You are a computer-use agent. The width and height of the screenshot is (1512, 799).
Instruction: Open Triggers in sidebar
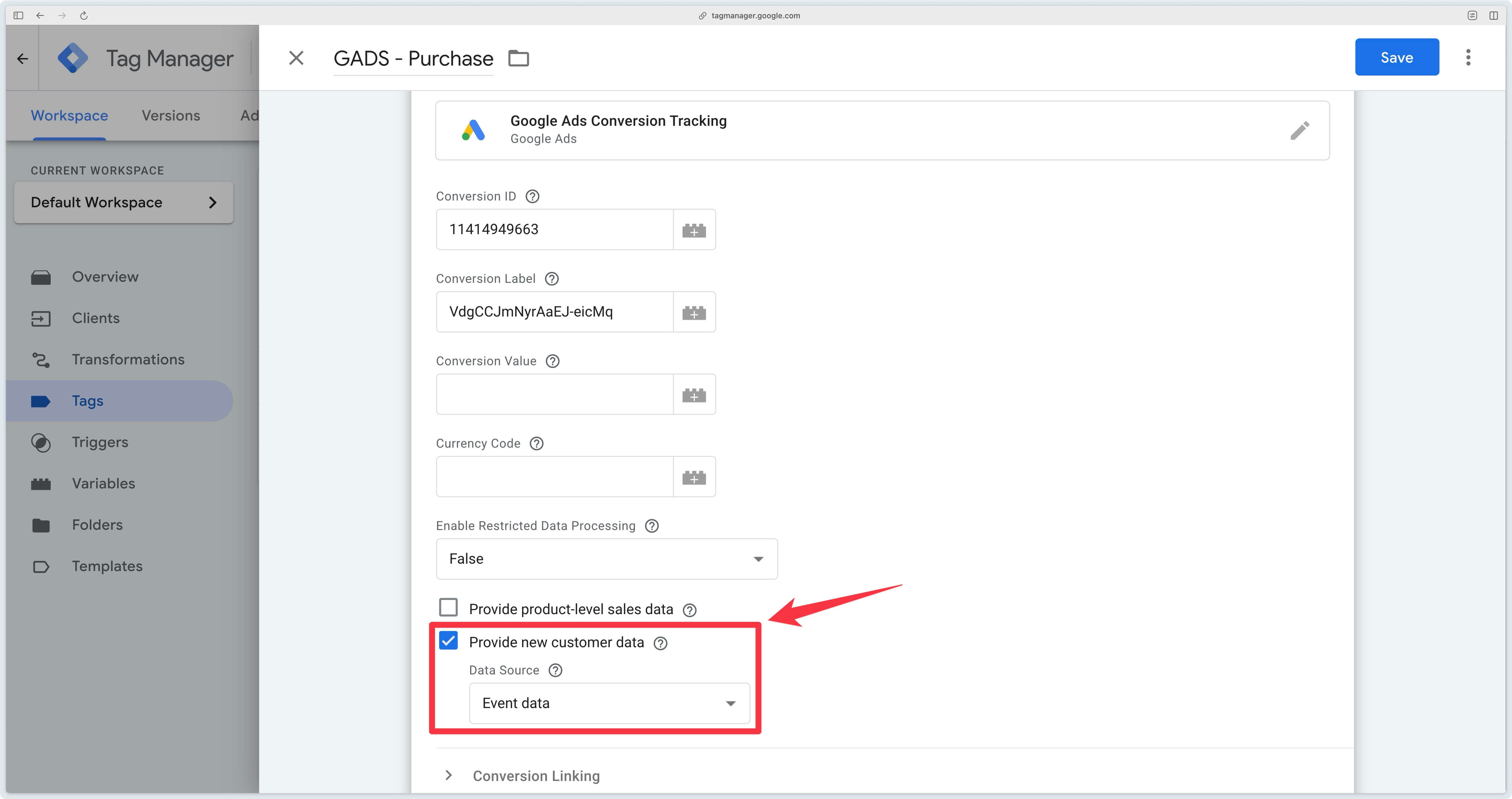point(100,443)
